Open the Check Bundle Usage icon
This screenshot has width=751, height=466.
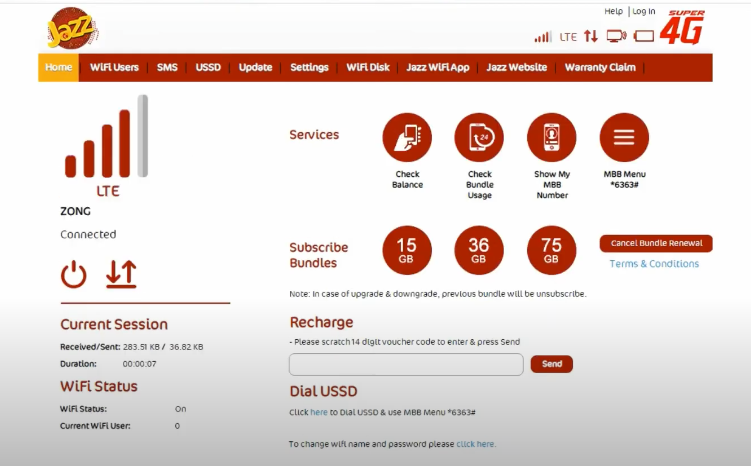click(479, 138)
